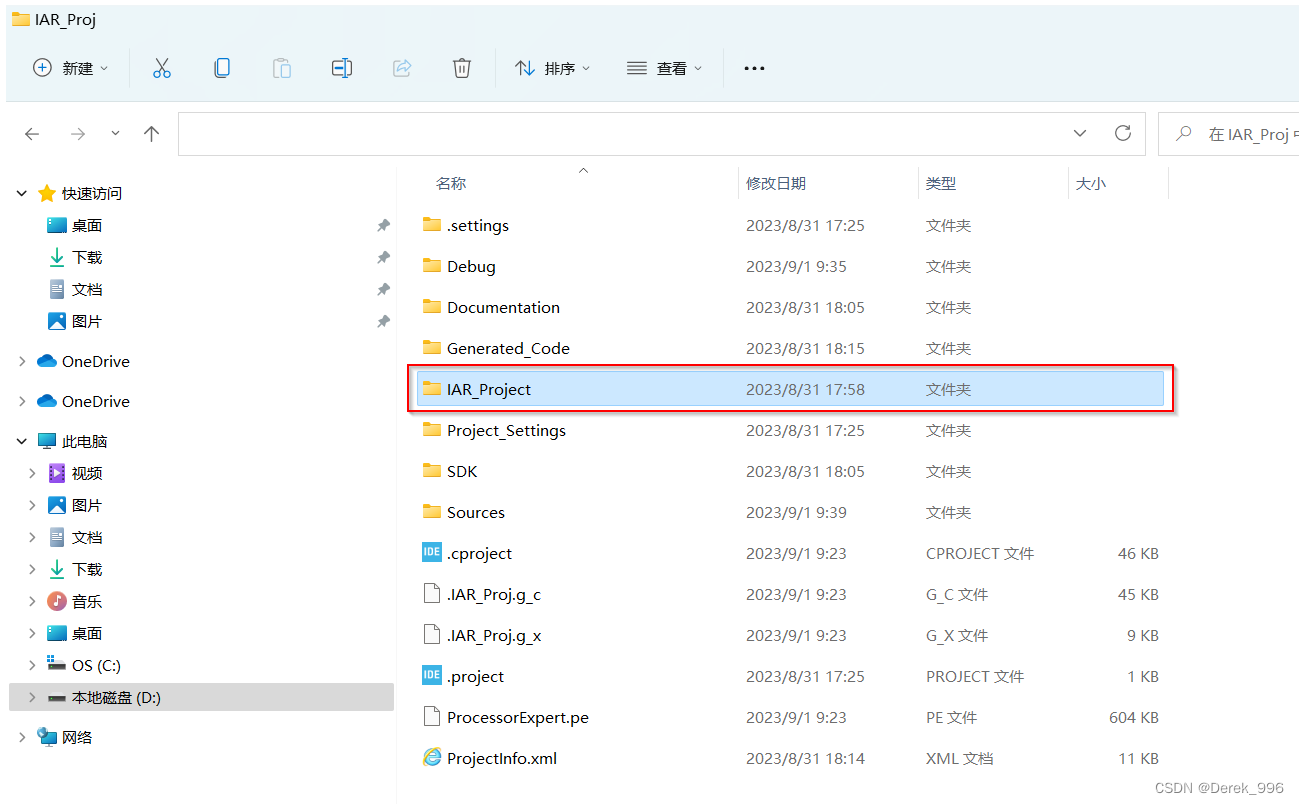Refresh the folder view
The height and width of the screenshot is (804, 1299).
(x=1123, y=133)
